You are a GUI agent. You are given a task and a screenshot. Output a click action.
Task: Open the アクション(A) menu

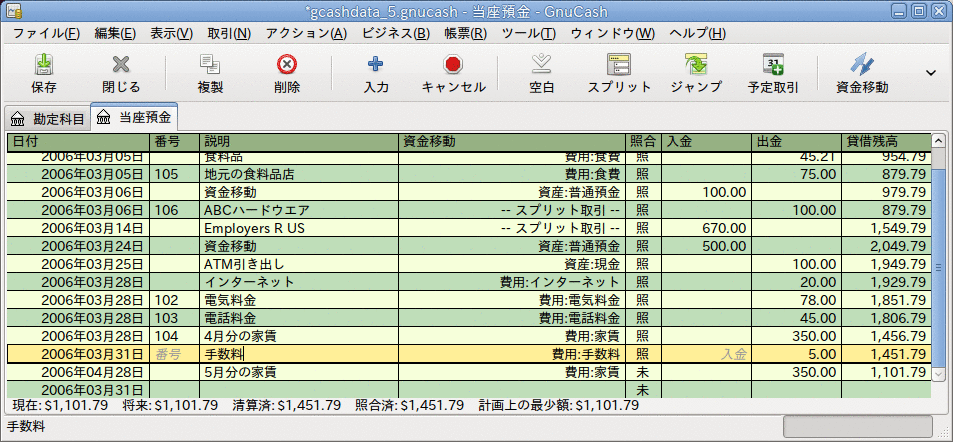[x=306, y=33]
